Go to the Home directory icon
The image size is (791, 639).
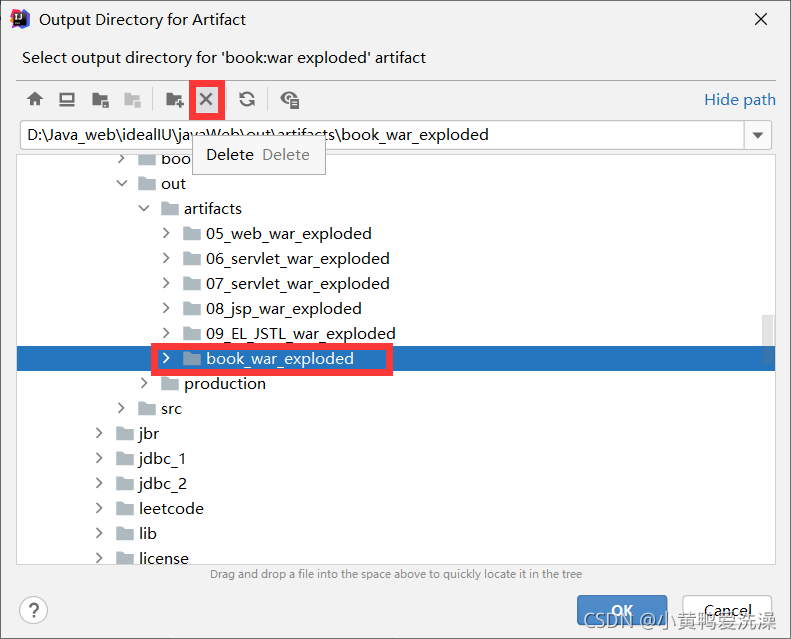point(35,99)
